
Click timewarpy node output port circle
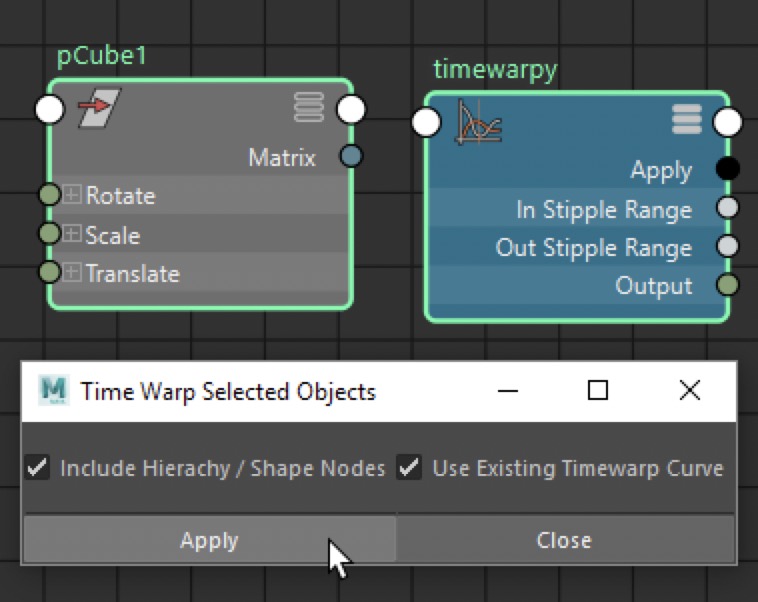pos(728,122)
